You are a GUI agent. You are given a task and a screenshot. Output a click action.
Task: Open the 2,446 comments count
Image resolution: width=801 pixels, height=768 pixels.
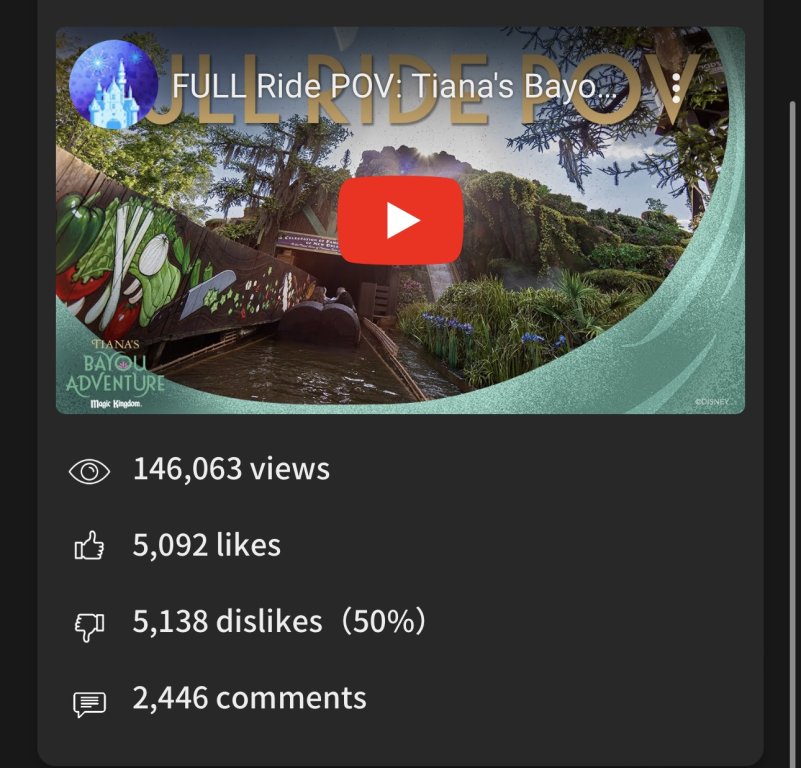(x=249, y=698)
